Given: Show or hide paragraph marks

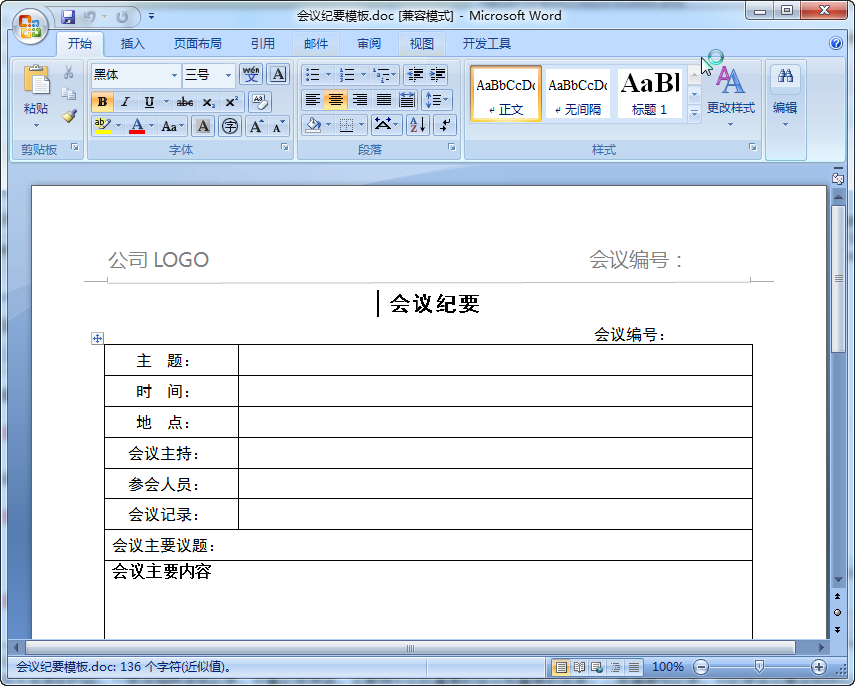Looking at the screenshot, I should (x=445, y=125).
